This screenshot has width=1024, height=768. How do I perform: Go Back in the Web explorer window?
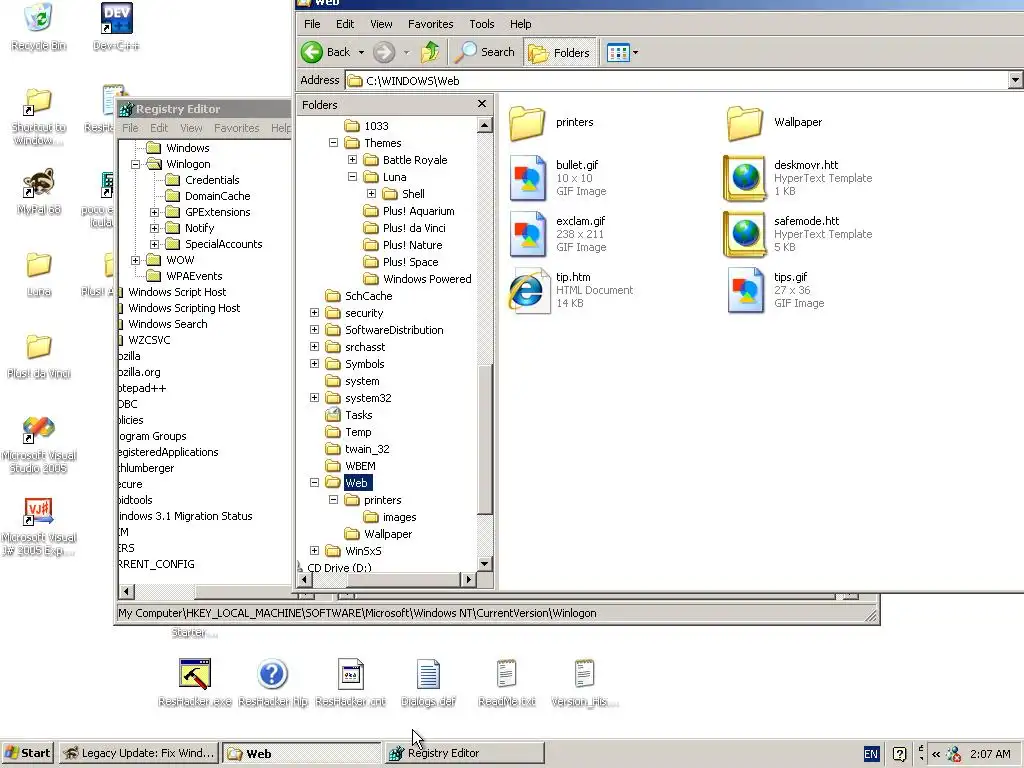click(x=326, y=52)
